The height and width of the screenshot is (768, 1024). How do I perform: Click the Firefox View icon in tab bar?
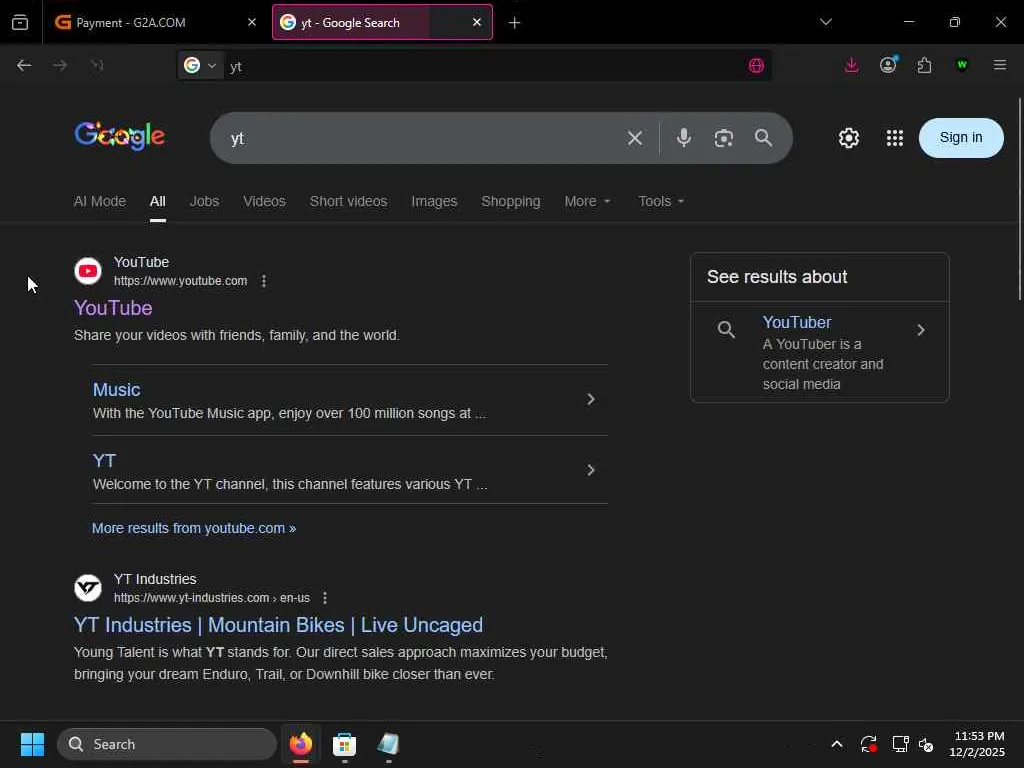(x=20, y=23)
